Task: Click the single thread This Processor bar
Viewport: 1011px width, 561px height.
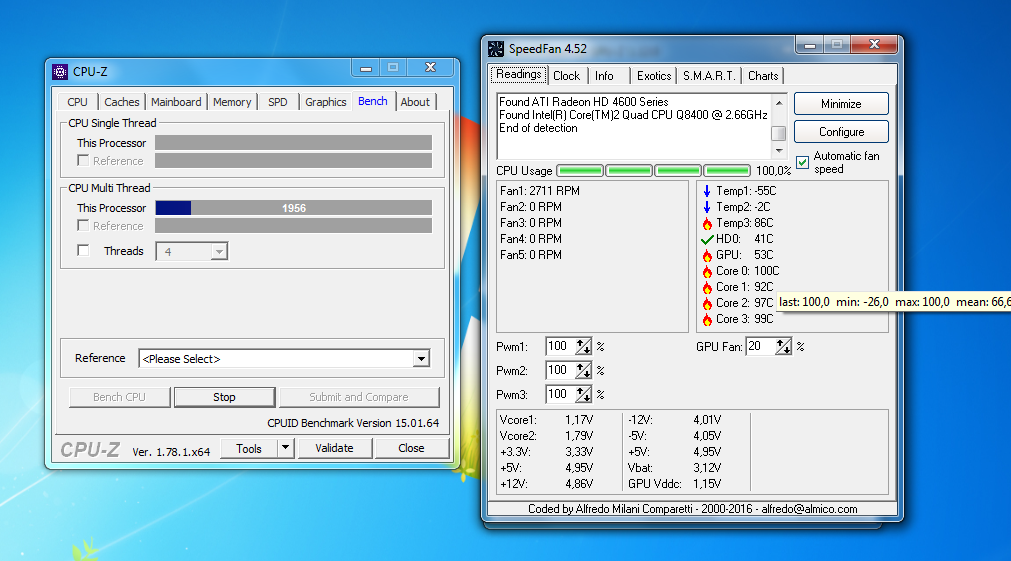Action: (x=293, y=143)
